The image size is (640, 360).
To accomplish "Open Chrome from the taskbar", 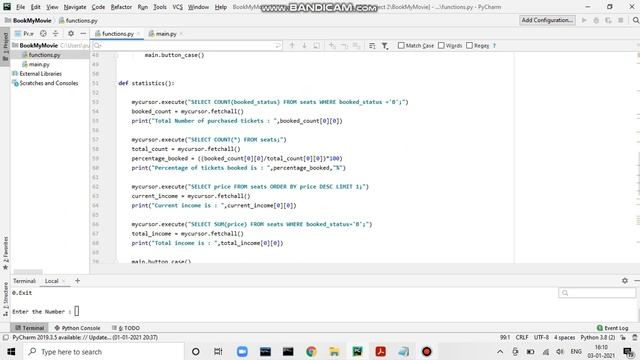I will (x=311, y=351).
